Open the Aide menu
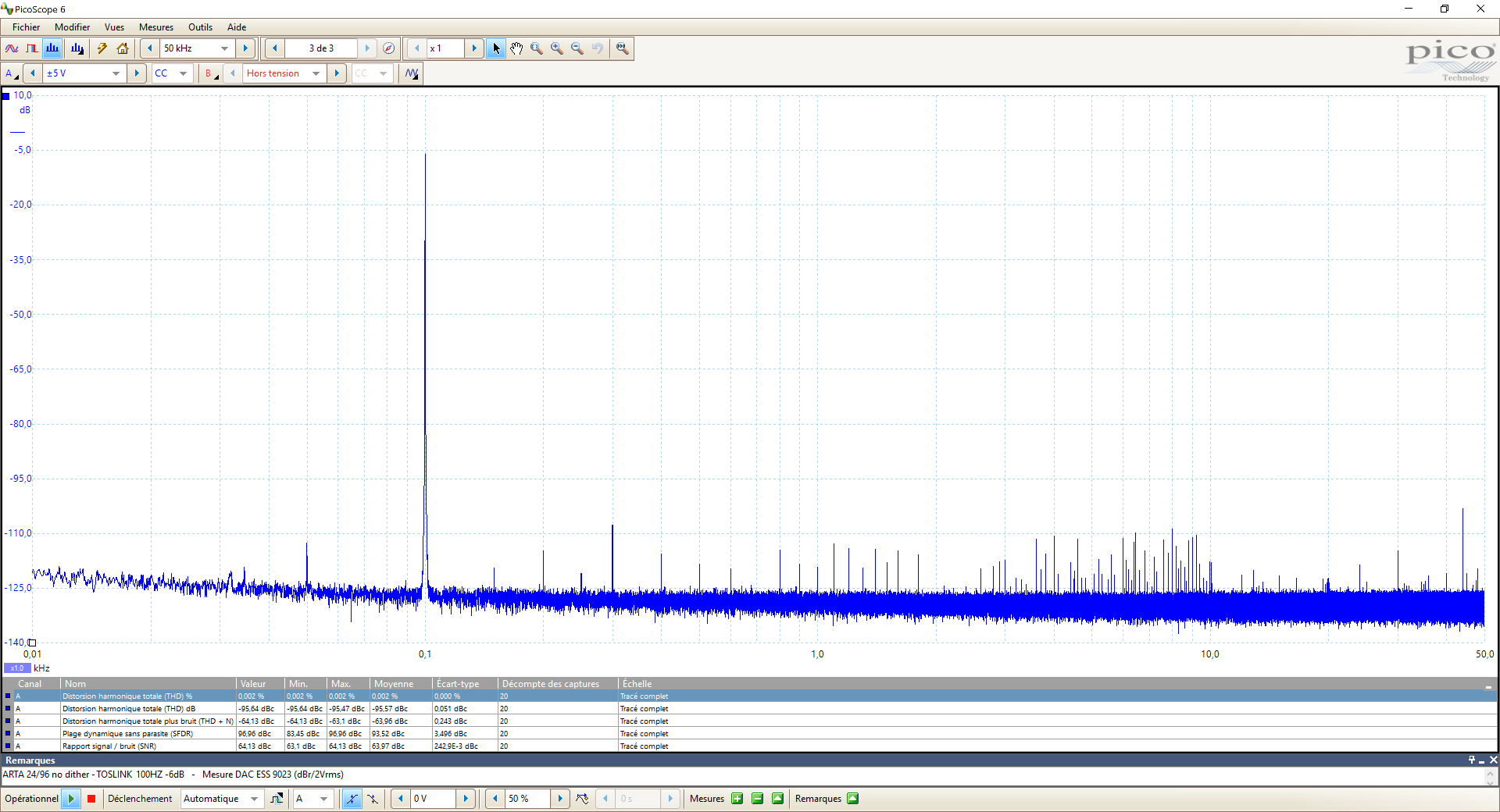Viewport: 1500px width, 812px height. click(x=237, y=27)
